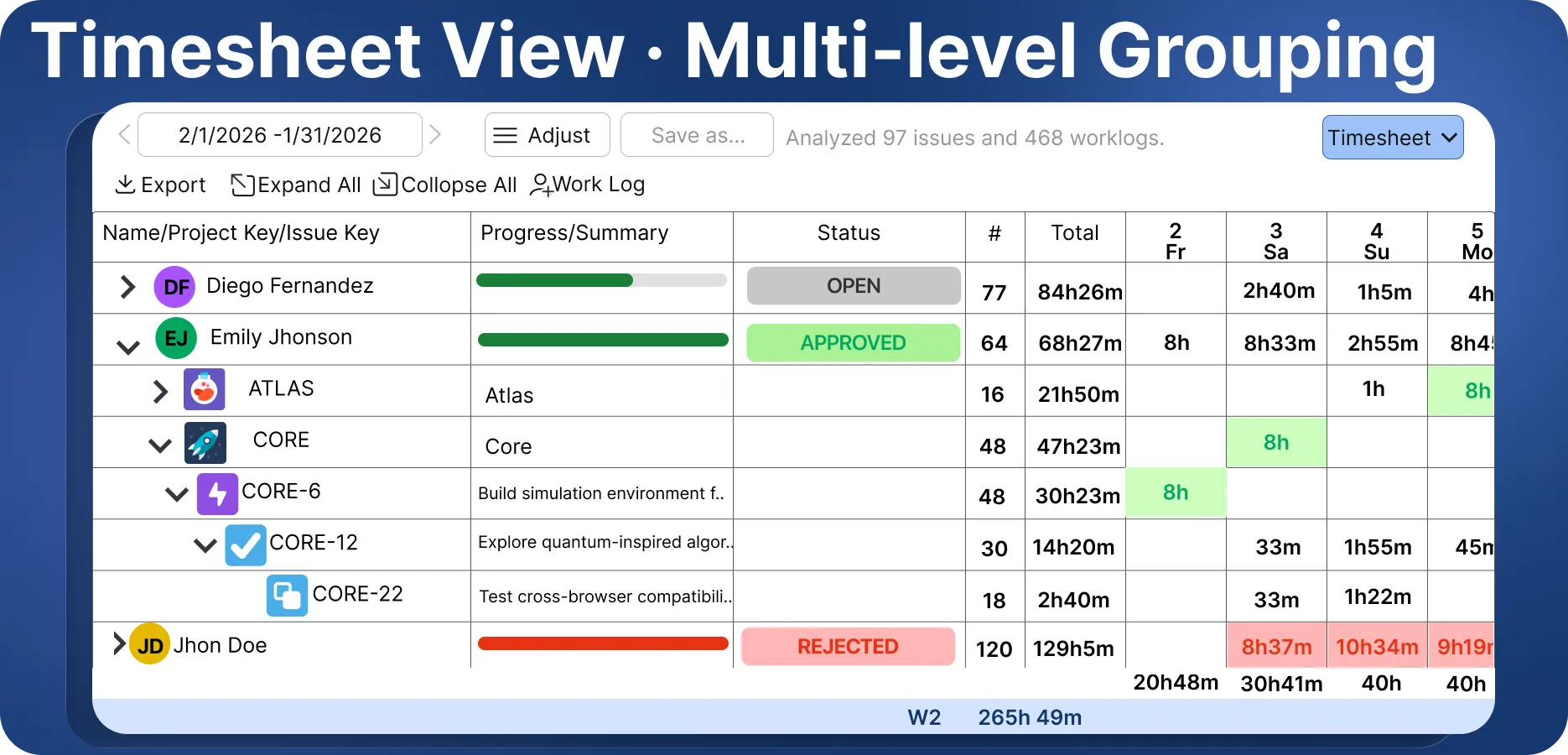The image size is (1568, 755).
Task: Collapse the CORE-6 issue row
Action: coord(177,493)
